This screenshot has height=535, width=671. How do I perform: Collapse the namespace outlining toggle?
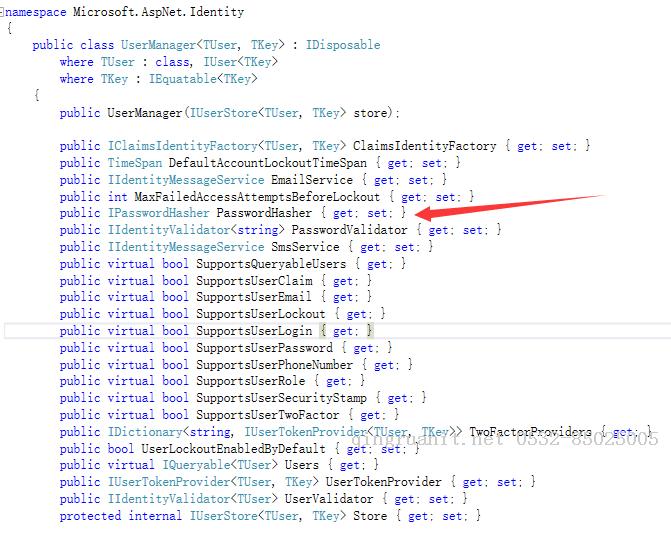point(2,12)
